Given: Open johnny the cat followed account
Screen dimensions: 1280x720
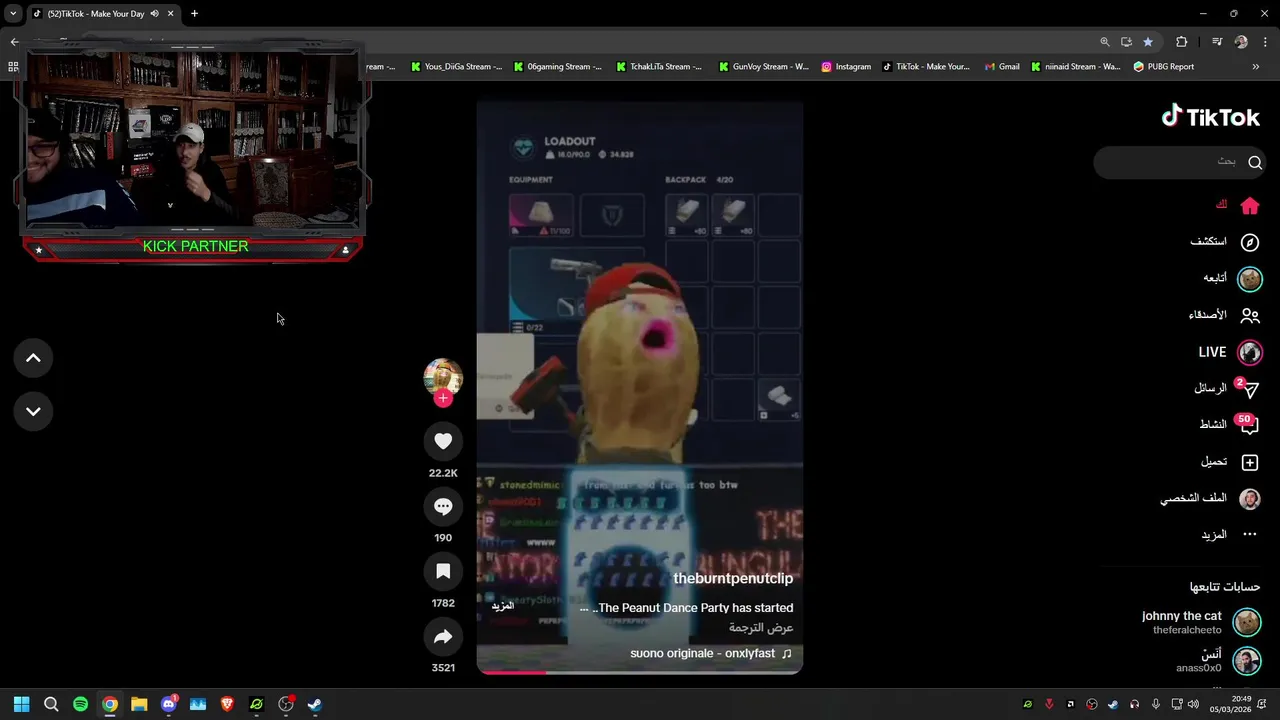Looking at the screenshot, I should tap(1200, 622).
